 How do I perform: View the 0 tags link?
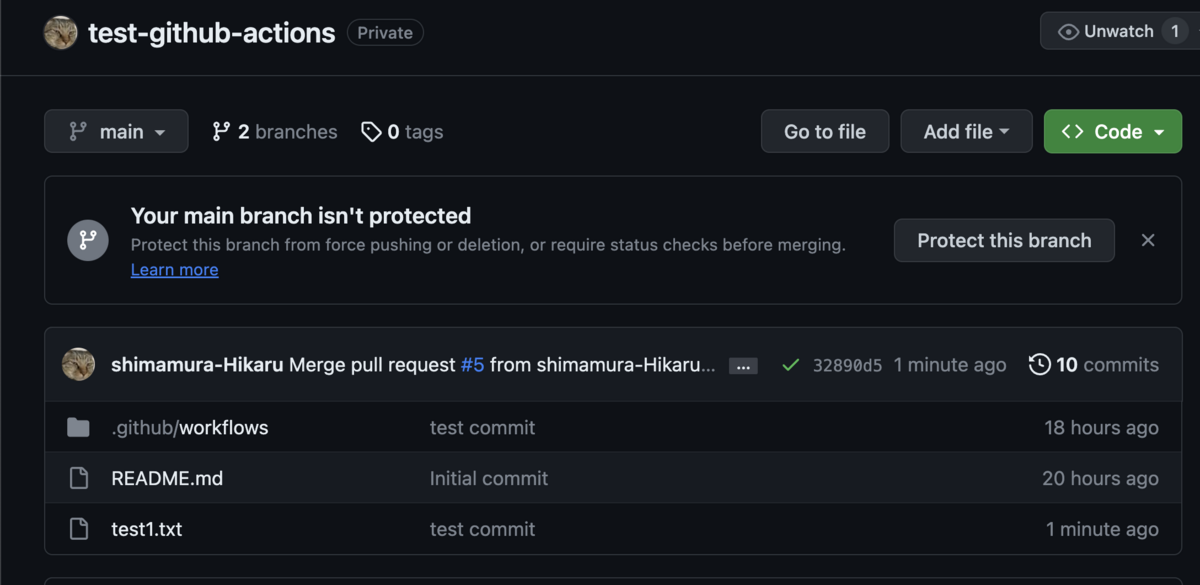pos(402,132)
